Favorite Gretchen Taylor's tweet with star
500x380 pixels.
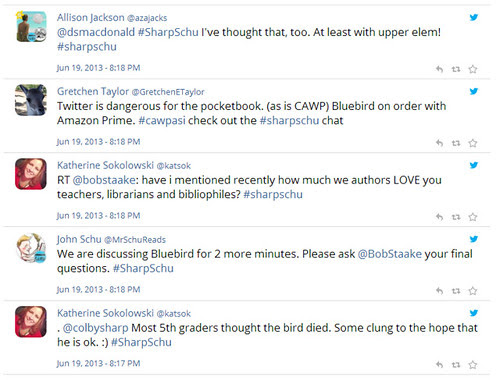pyautogui.click(x=472, y=143)
